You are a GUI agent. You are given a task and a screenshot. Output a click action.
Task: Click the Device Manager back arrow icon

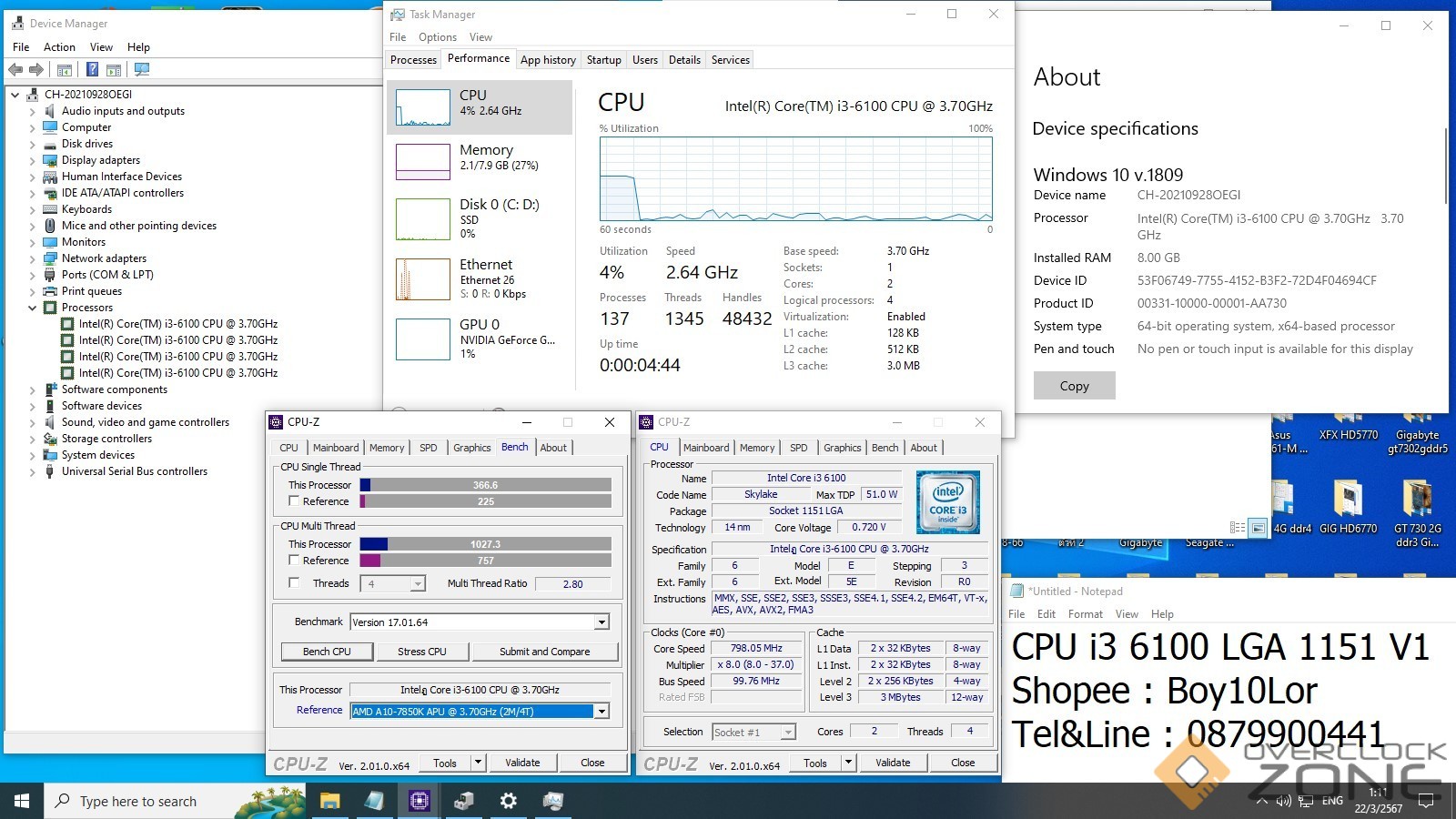15,69
